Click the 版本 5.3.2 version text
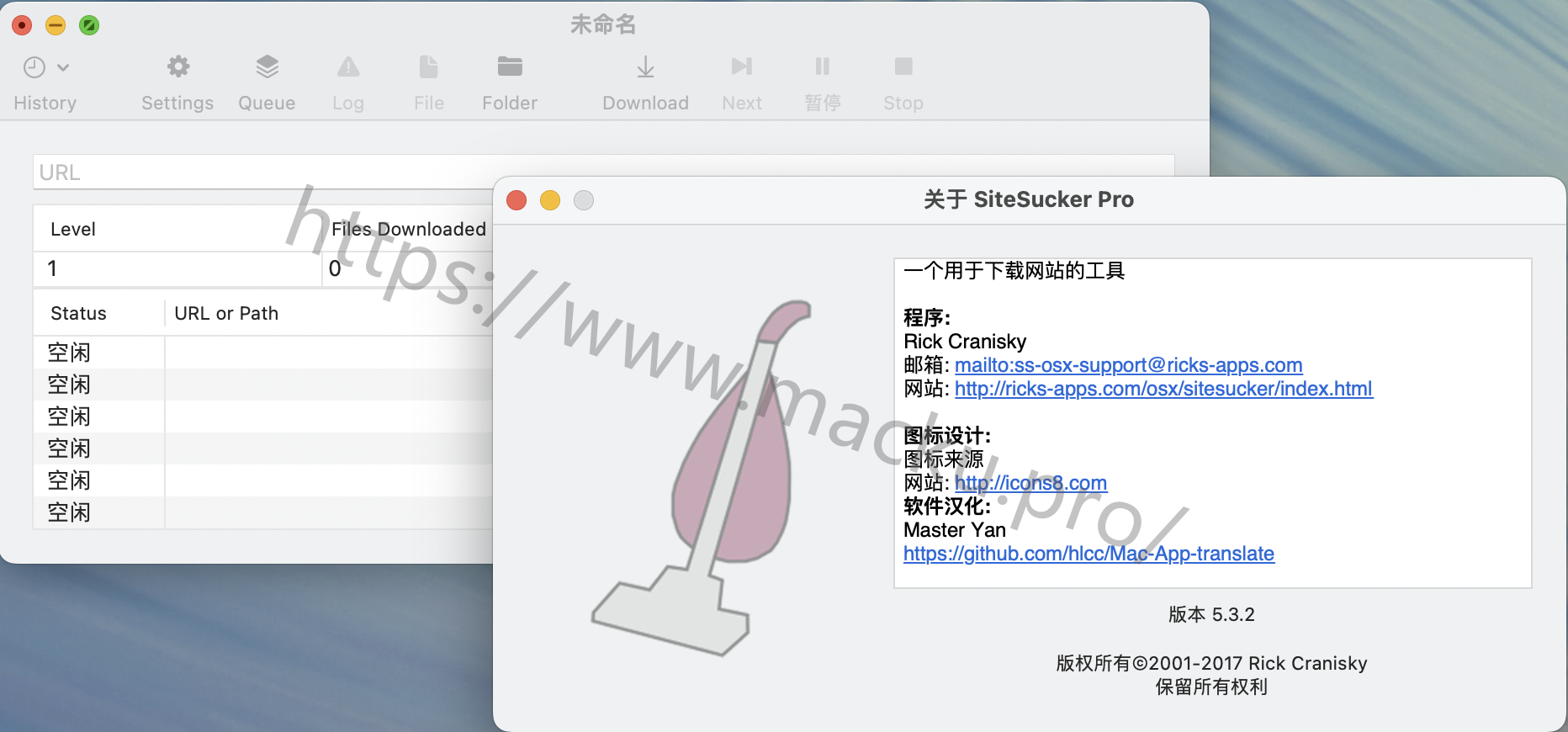 [1211, 615]
